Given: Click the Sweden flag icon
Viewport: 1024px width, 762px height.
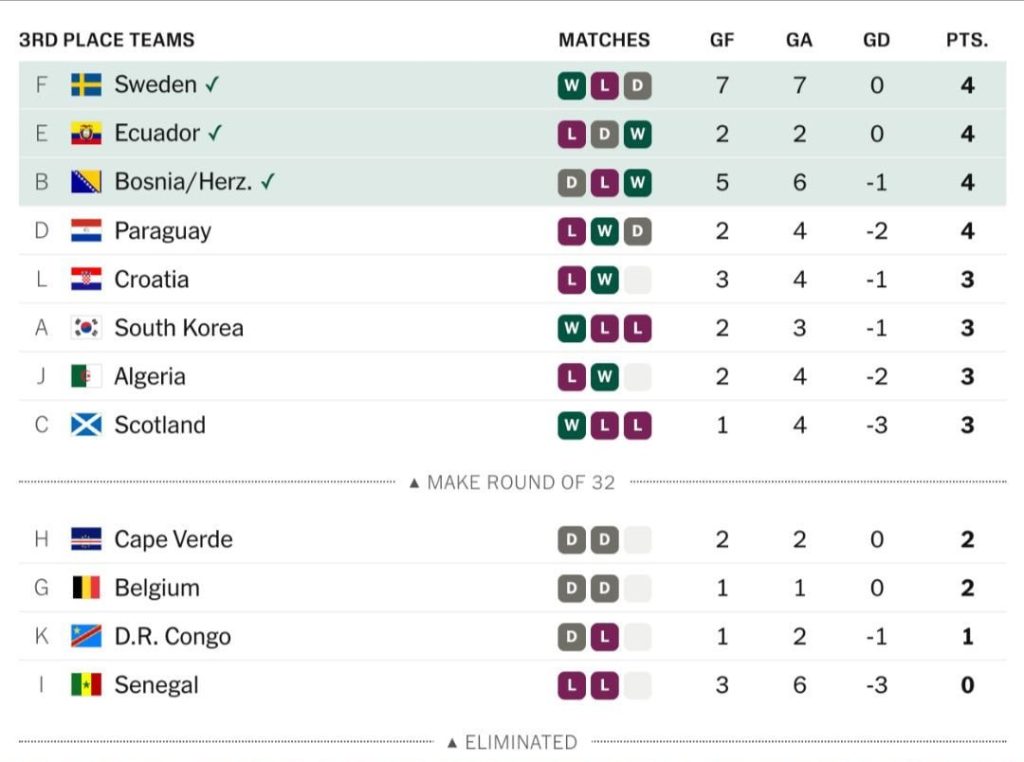Looking at the screenshot, I should (86, 85).
